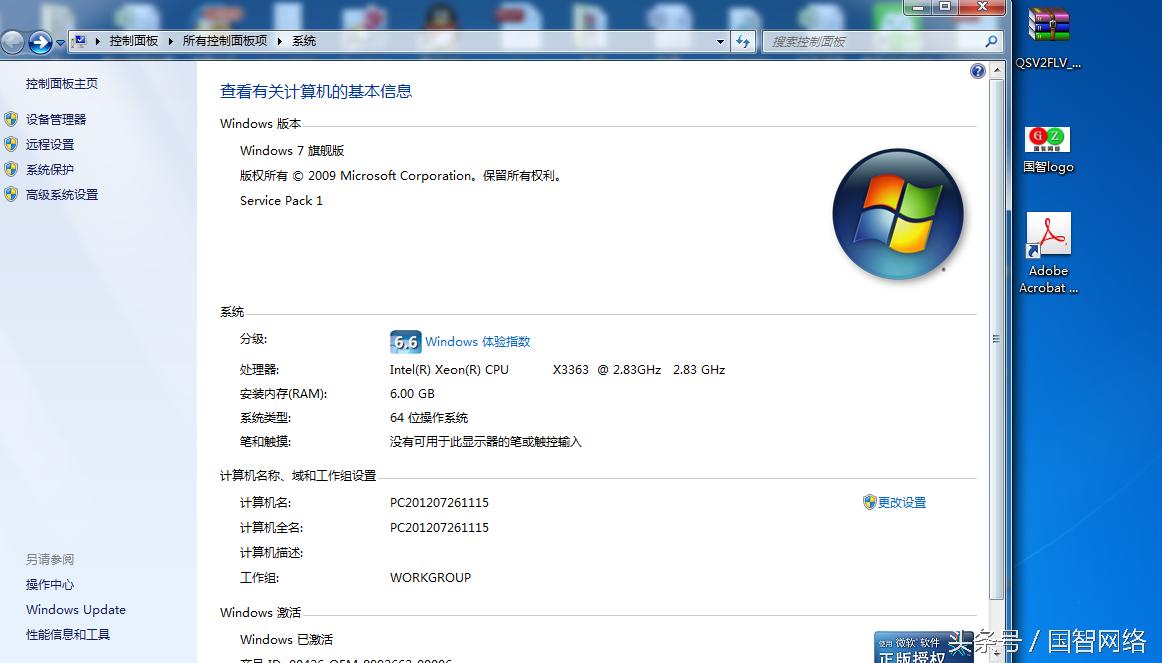Open 控制面板主页 link

(62, 84)
